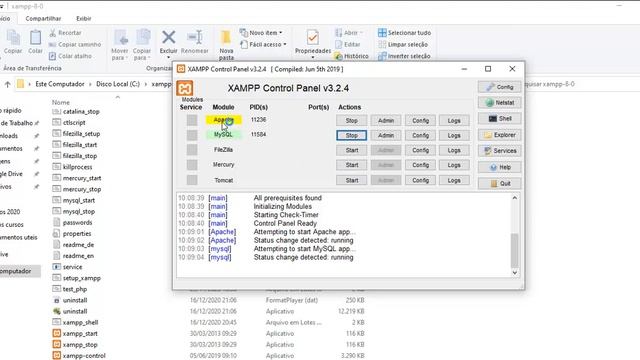Screen dimensions: 640x360
Task: Click the XAMPP log scrollbar thumb
Action: coord(515,250)
